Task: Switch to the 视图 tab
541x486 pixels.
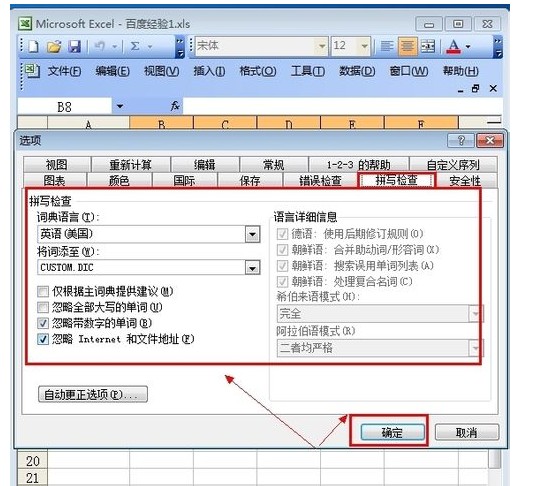Action: (x=57, y=165)
